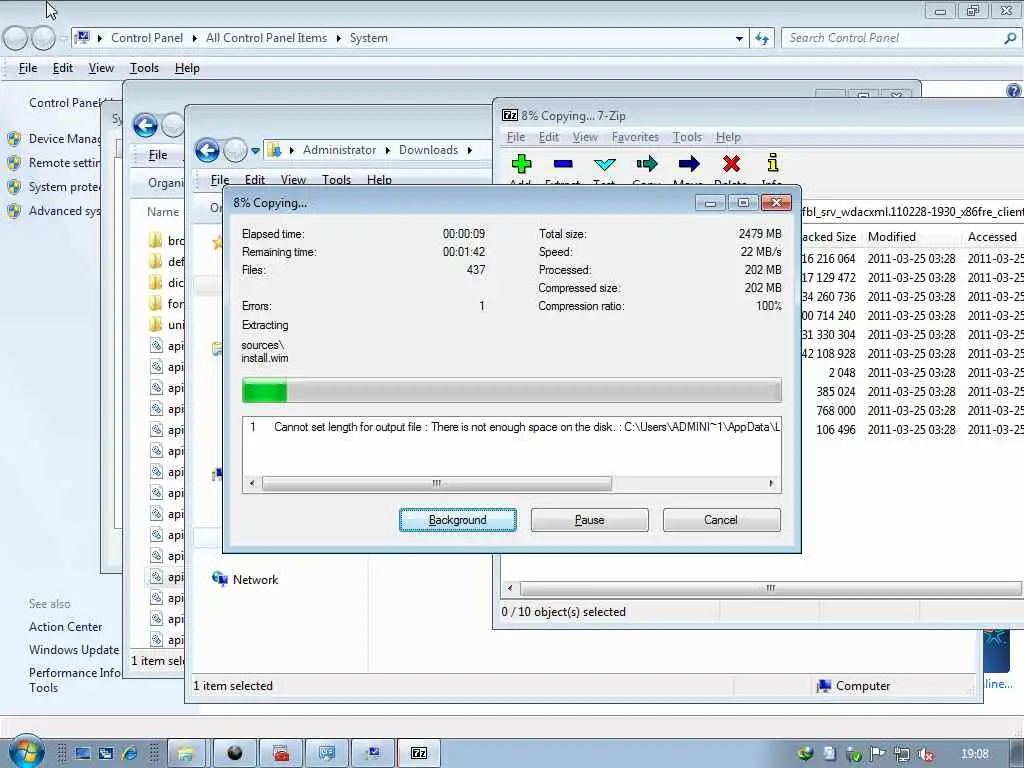Expand the recent pages dropdown in Downloads window
The height and width of the screenshot is (768, 1024).
coord(255,151)
